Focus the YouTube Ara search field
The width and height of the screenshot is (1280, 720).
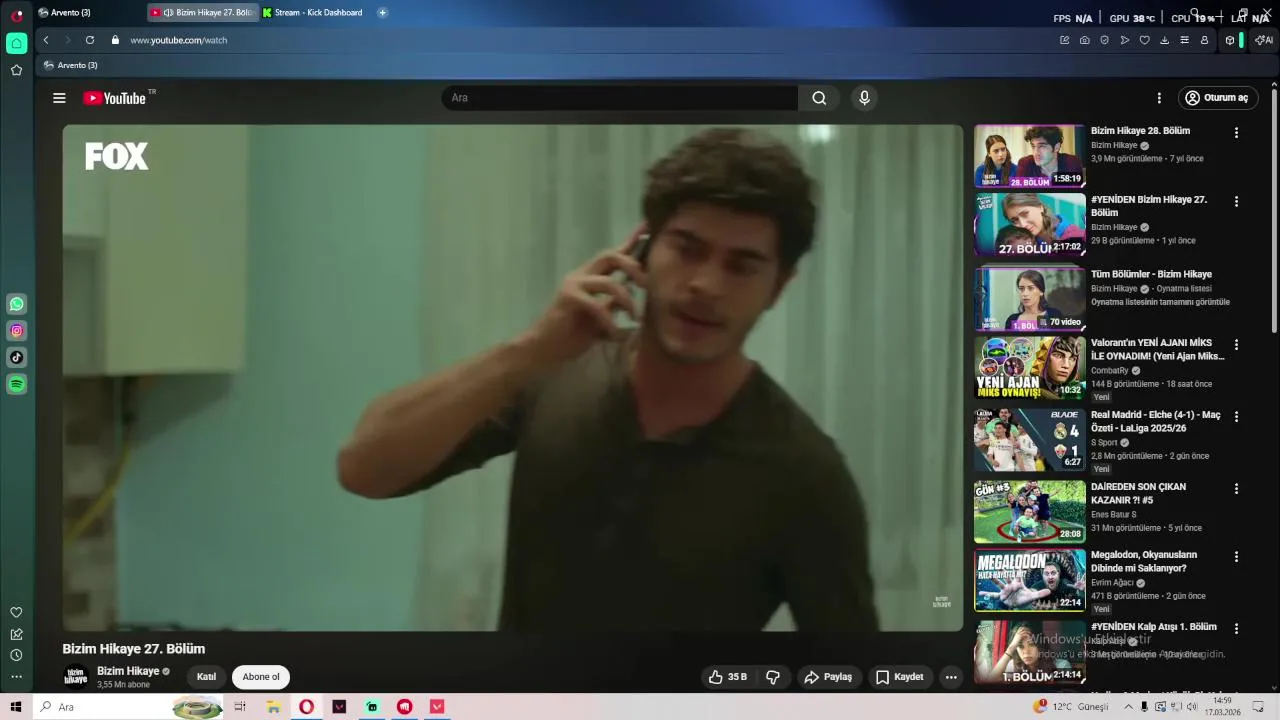click(x=620, y=98)
